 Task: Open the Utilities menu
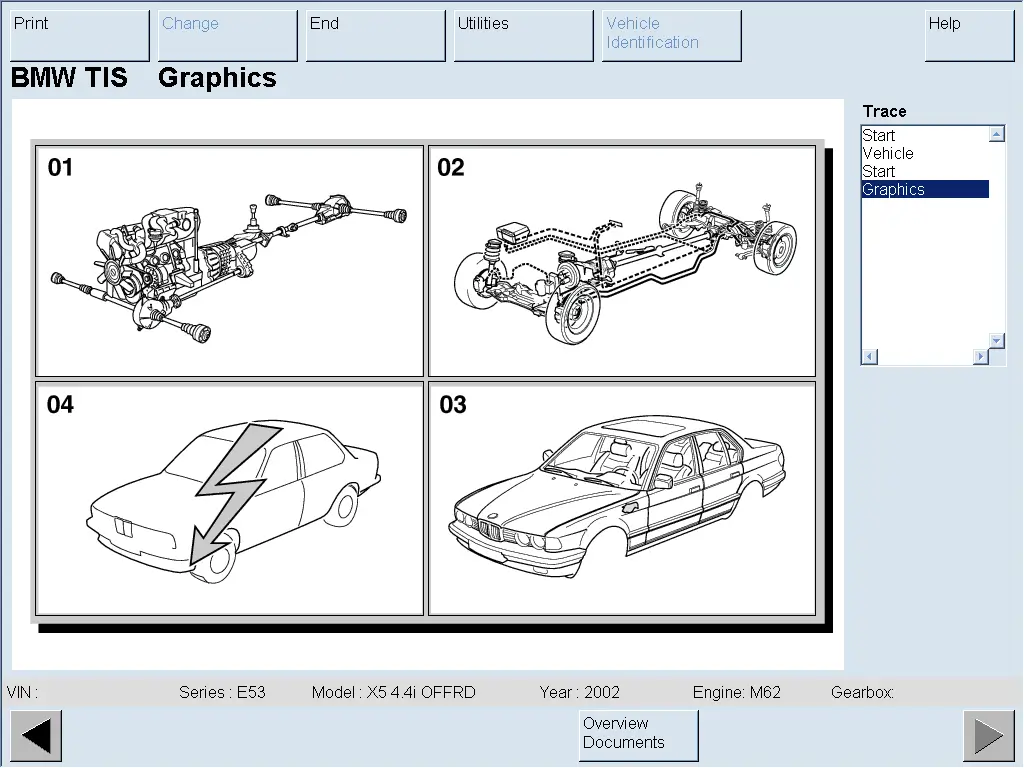(523, 35)
